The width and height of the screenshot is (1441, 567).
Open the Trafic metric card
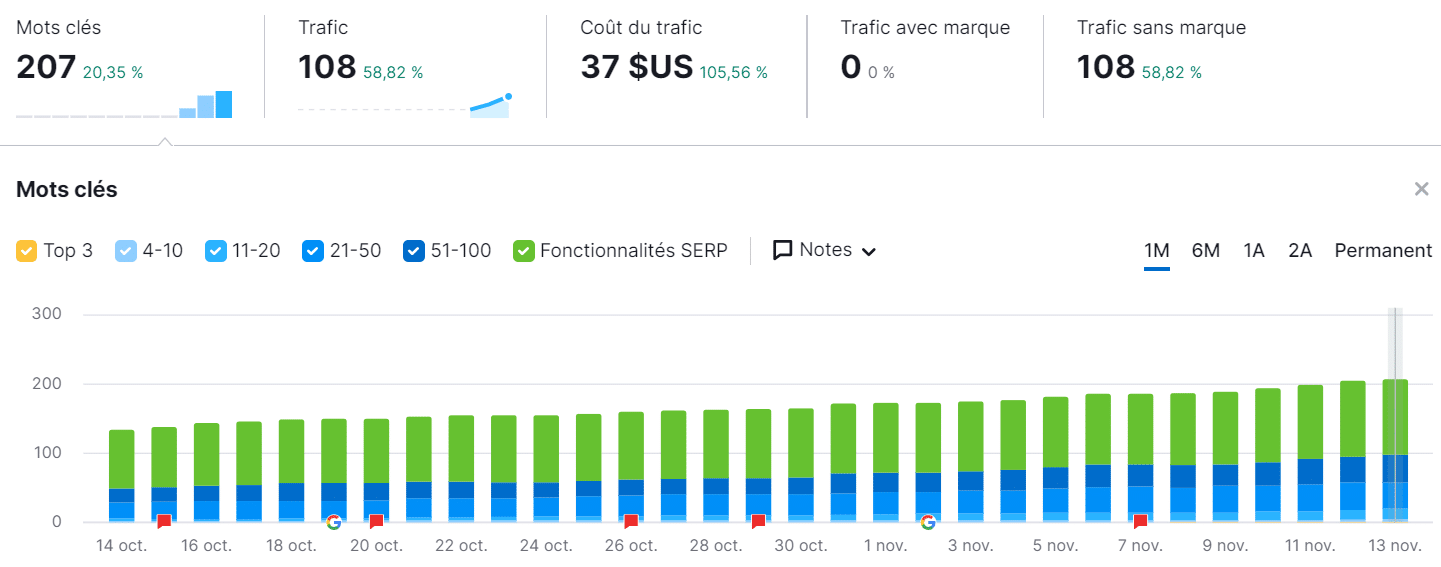coord(405,67)
